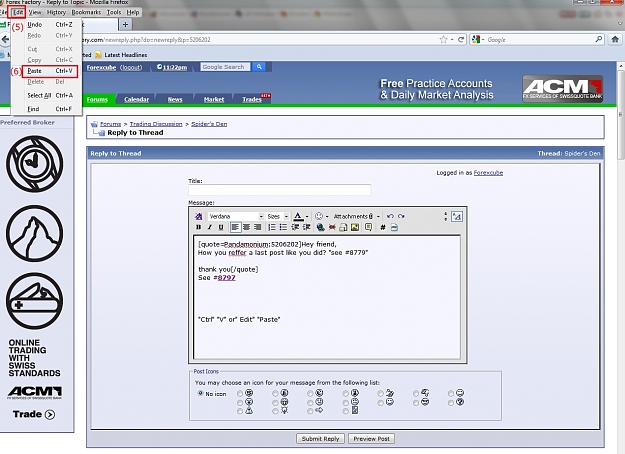625x454 pixels.
Task: Choose Select All from Edit menu
Action: (50, 95)
